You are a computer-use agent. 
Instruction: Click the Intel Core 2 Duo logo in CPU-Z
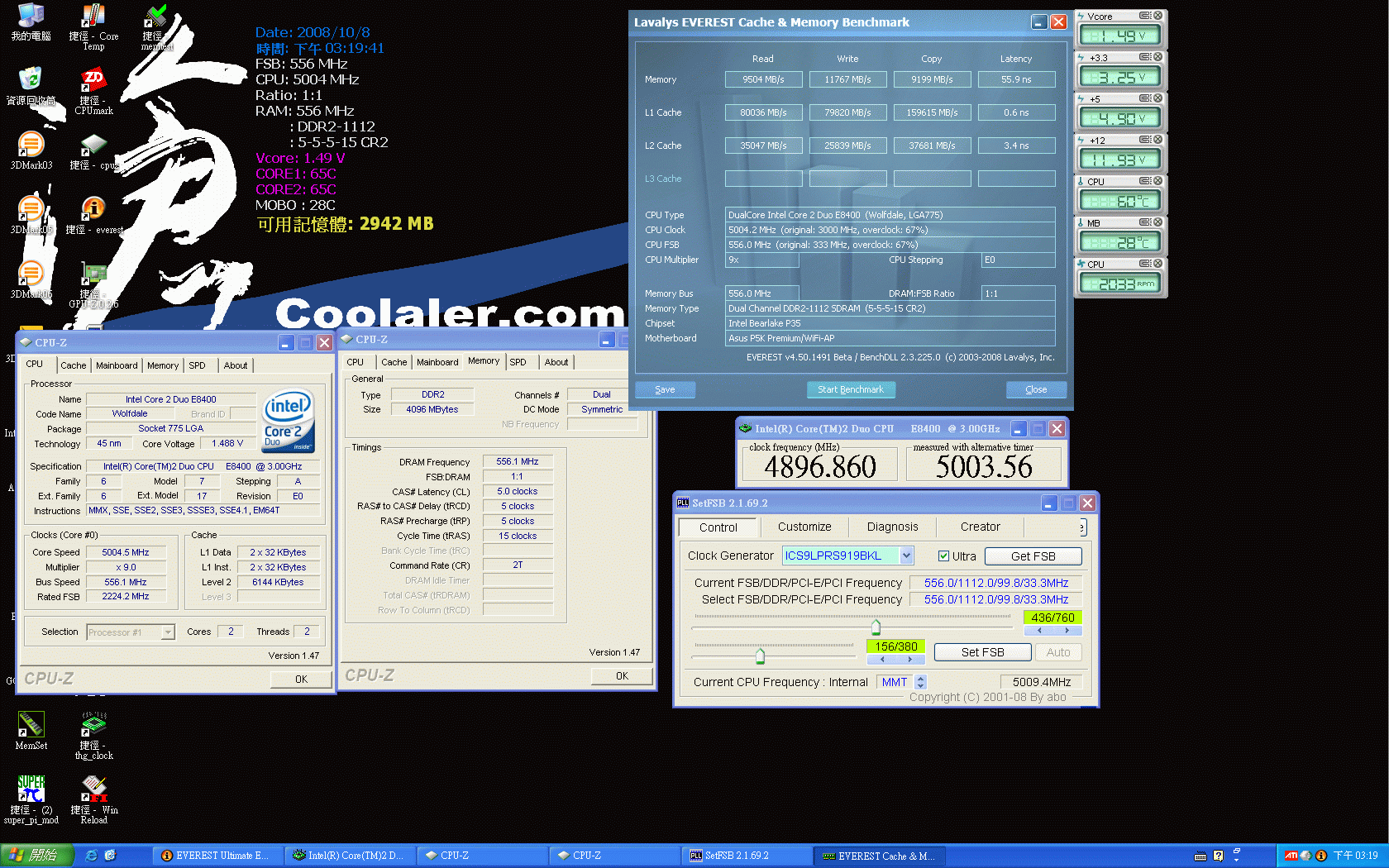[x=289, y=420]
